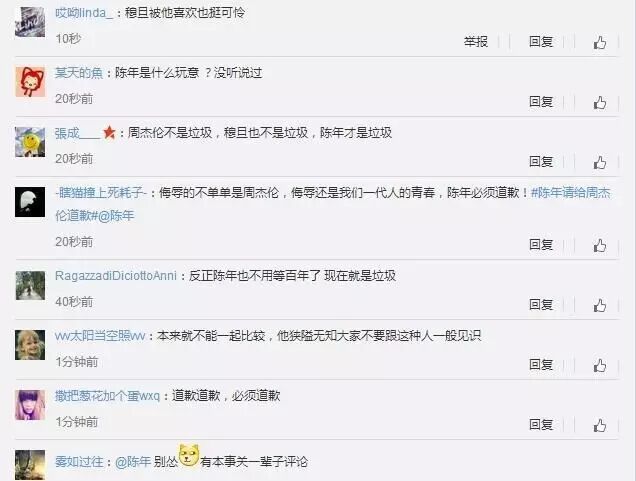The width and height of the screenshot is (636, 481).
Task: Open 某天的魚's profile via username
Action: pos(79,73)
